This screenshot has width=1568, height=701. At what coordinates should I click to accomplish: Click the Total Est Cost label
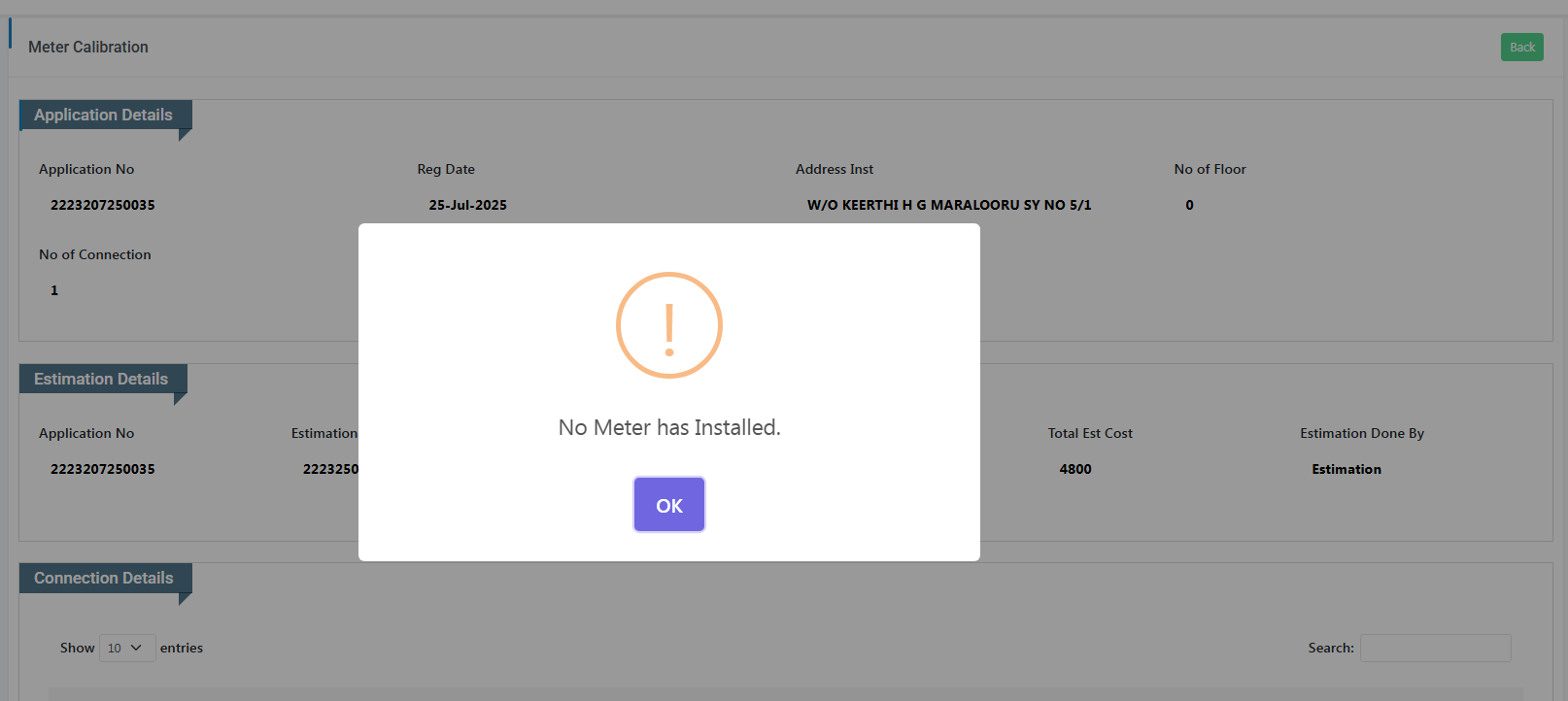(x=1090, y=433)
